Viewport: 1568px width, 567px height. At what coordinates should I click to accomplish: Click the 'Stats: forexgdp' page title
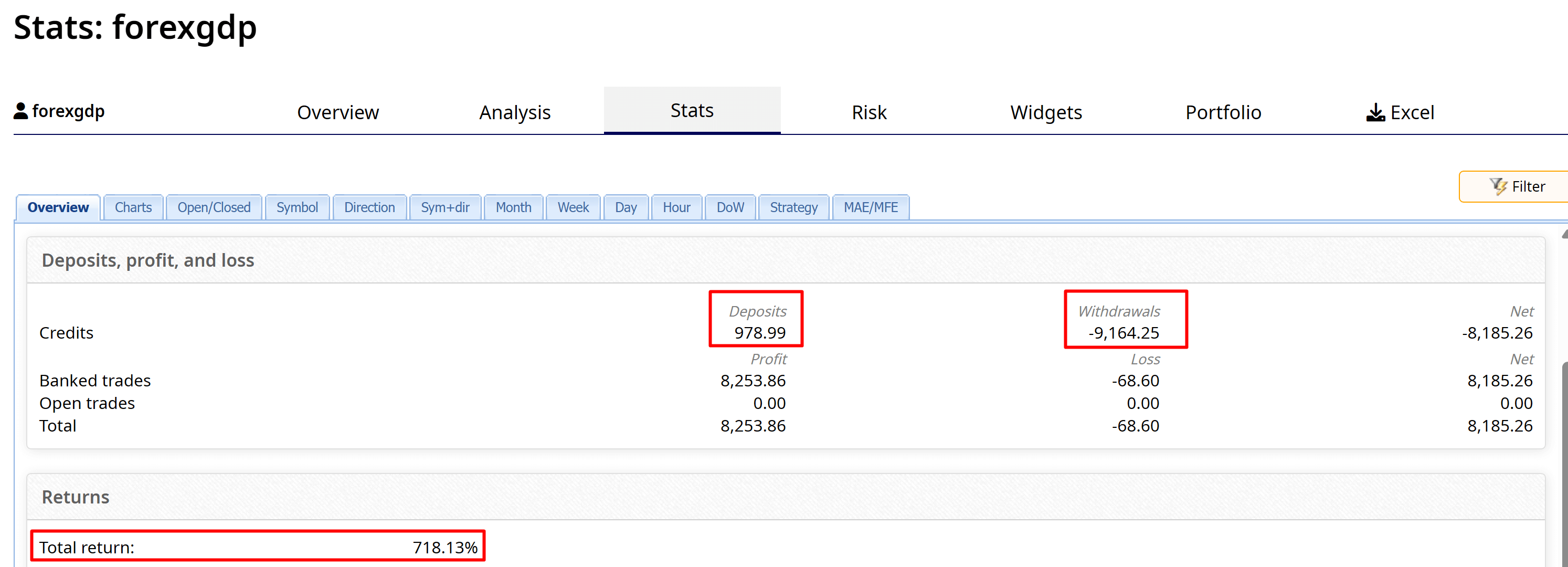click(135, 27)
